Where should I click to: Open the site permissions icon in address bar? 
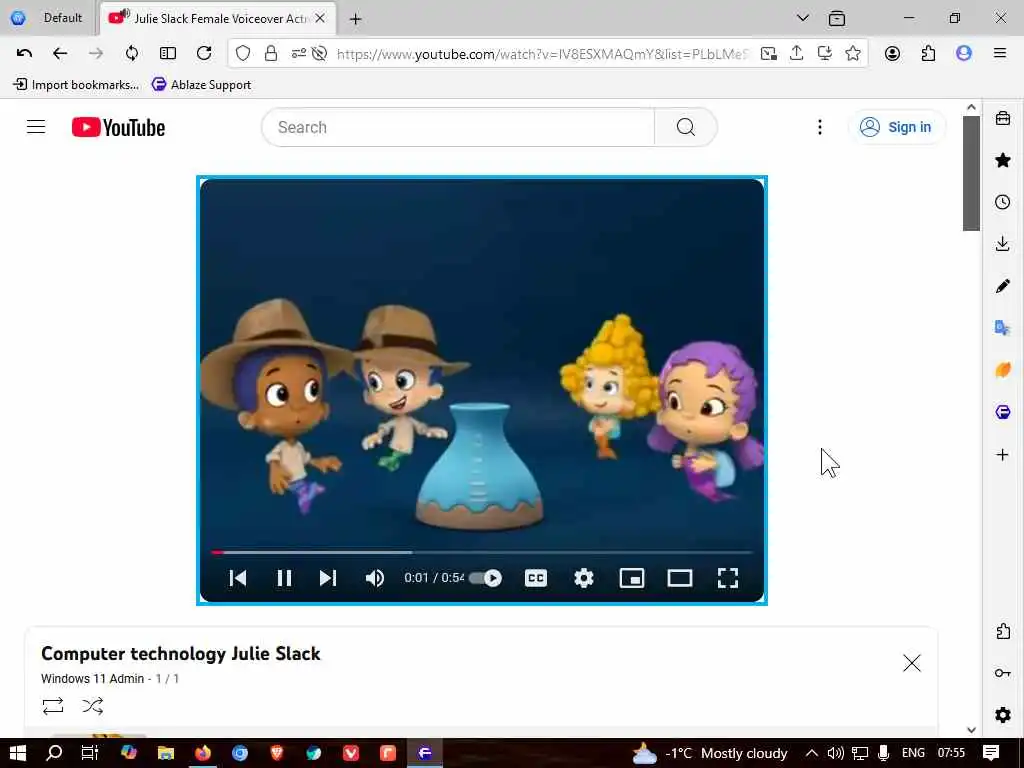(298, 54)
